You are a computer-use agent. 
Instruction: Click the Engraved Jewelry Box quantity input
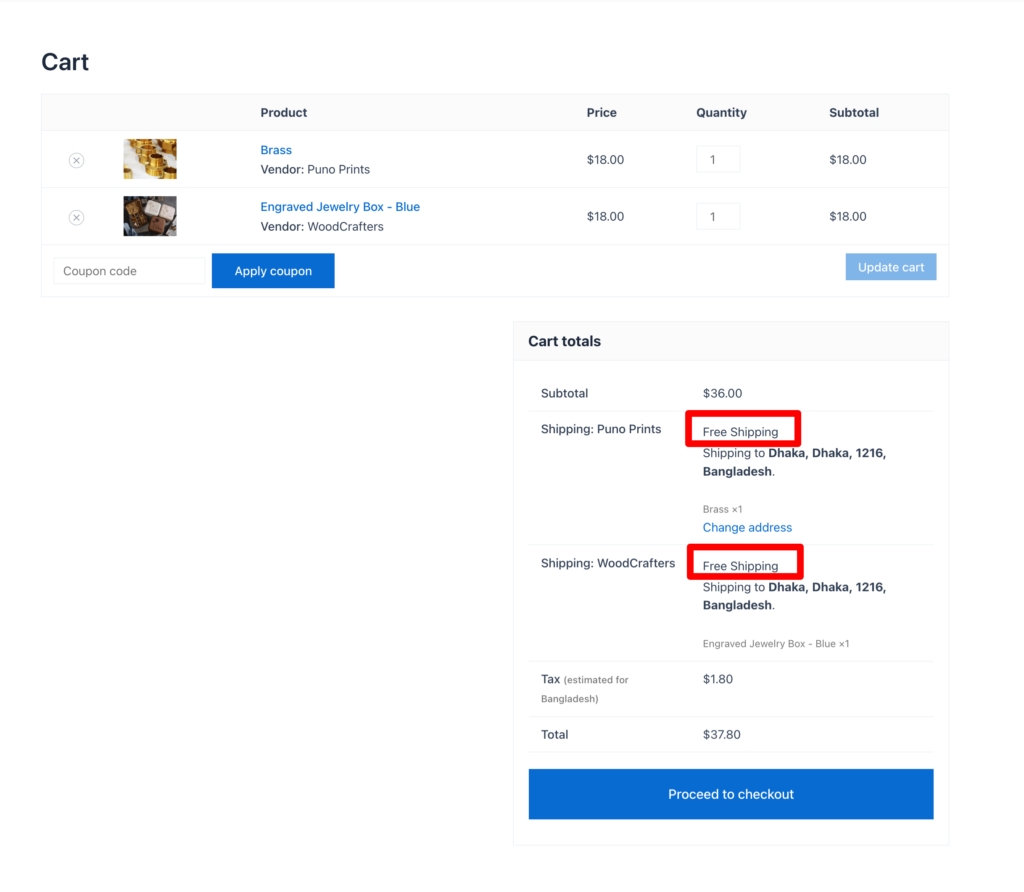point(718,216)
